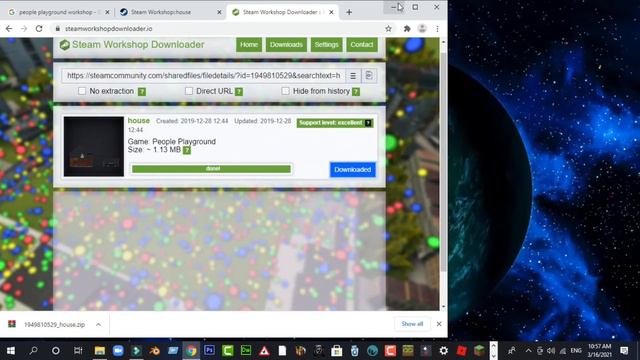Screen dimensions: 640x360
Task: Click the Steam Workshop URL input field
Action: pyautogui.click(x=203, y=76)
